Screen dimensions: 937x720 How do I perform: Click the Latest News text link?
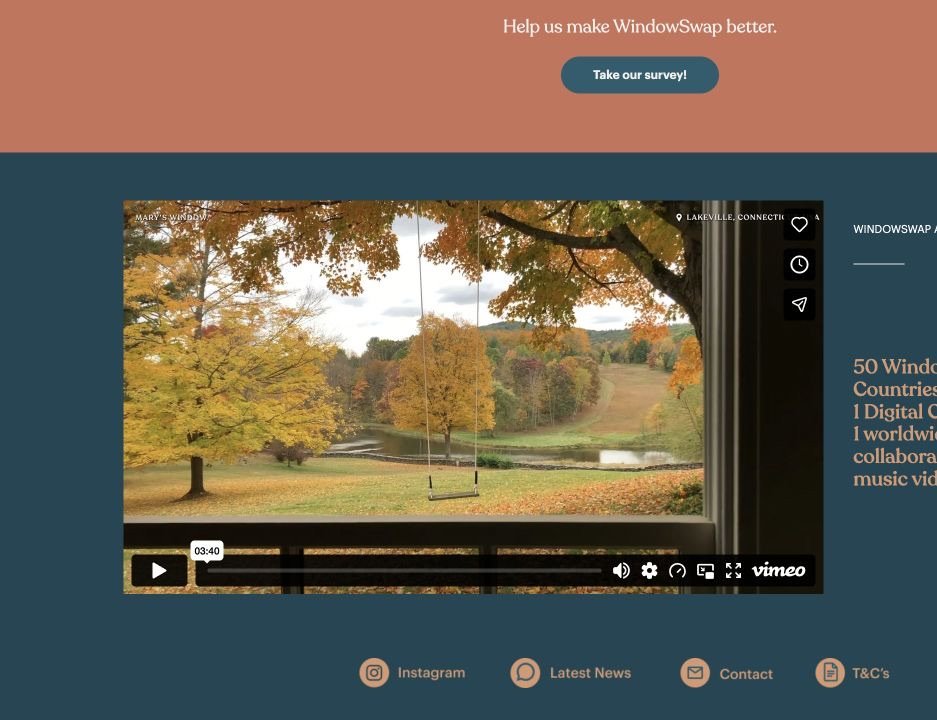tap(590, 673)
